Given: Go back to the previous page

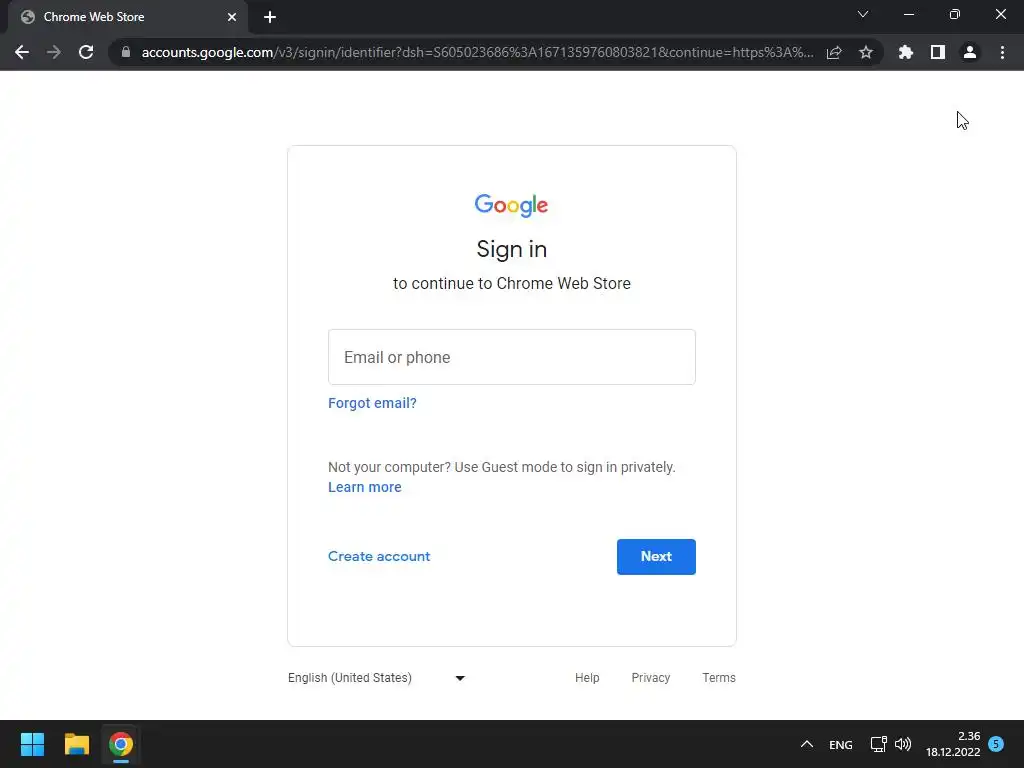Looking at the screenshot, I should [22, 52].
